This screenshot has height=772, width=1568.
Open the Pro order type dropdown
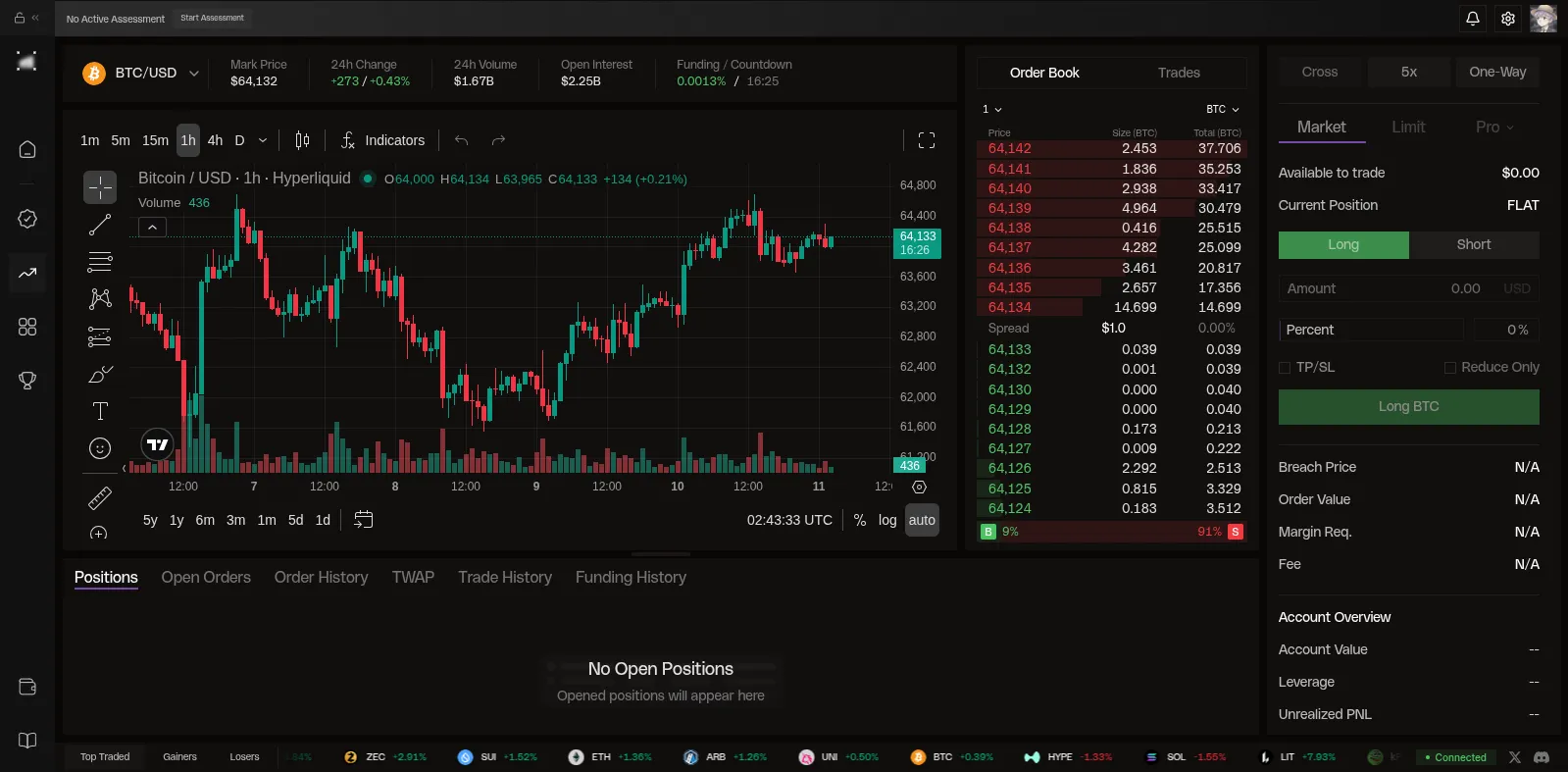(x=1495, y=128)
